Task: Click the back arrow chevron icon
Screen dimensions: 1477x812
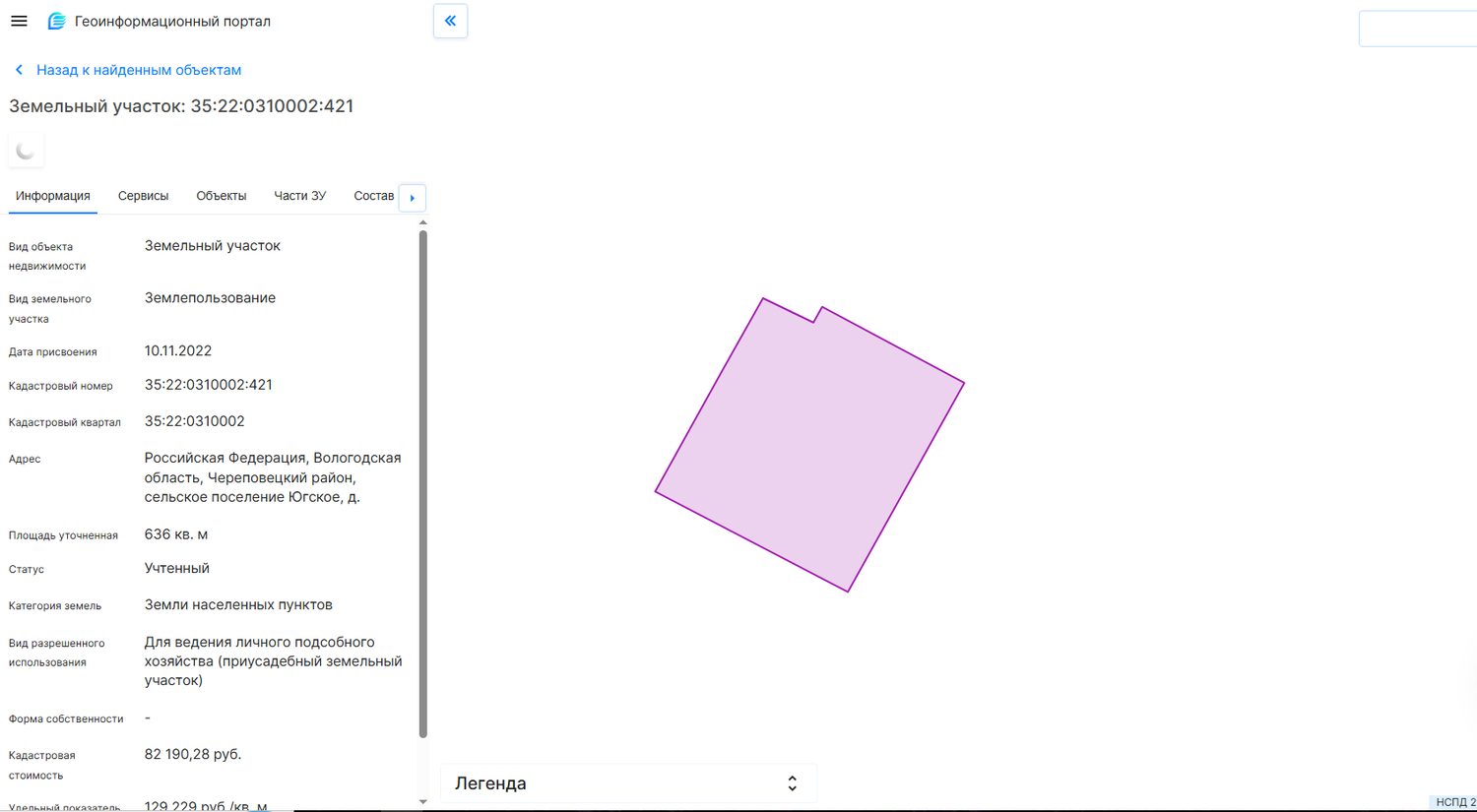Action: pos(19,70)
